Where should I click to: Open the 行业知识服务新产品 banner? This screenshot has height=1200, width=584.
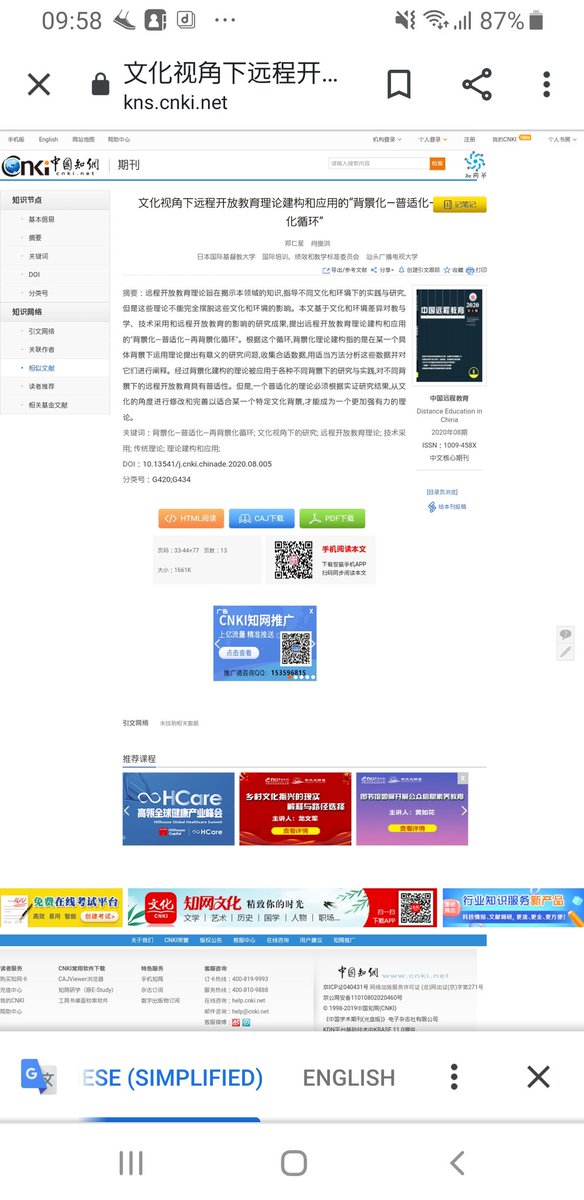(x=513, y=908)
